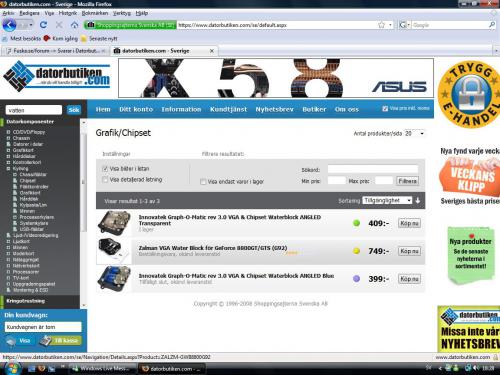Open the Trygg E-handel badge
Image resolution: width=500 pixels, height=375 pixels.
[x=469, y=95]
